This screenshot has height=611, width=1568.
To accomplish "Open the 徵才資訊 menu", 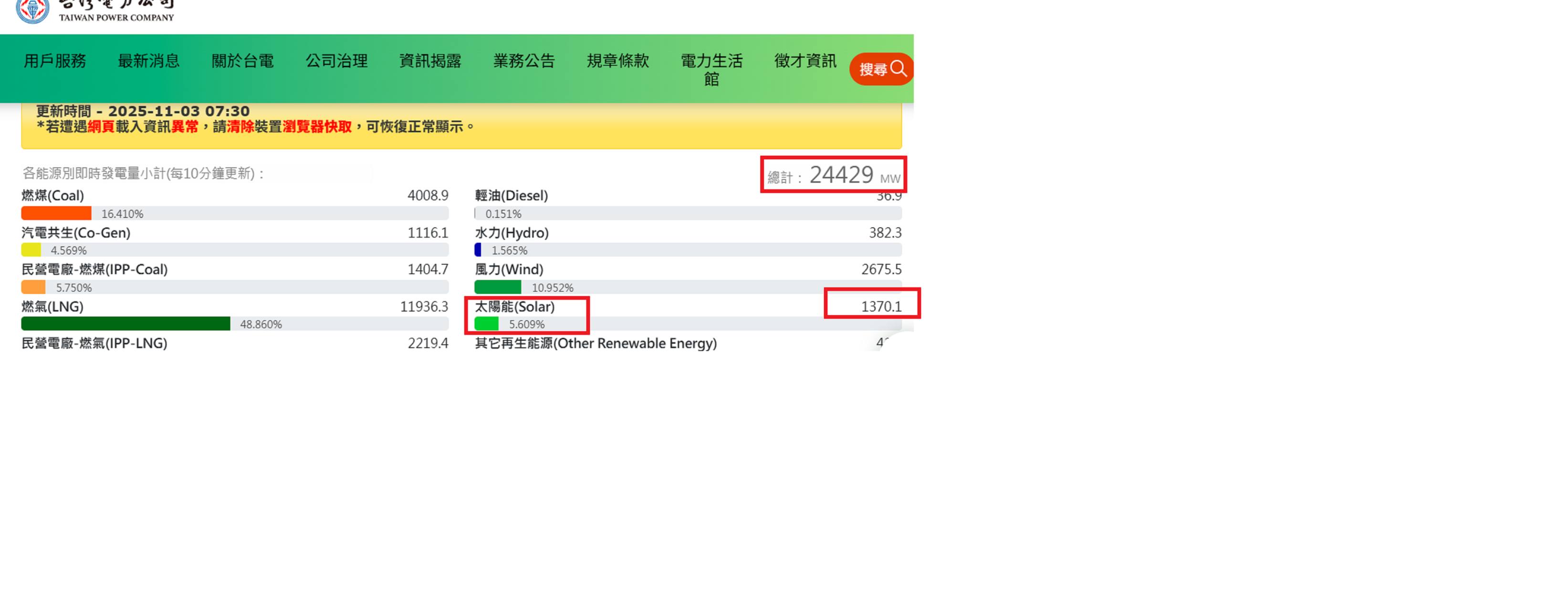I will click(805, 61).
